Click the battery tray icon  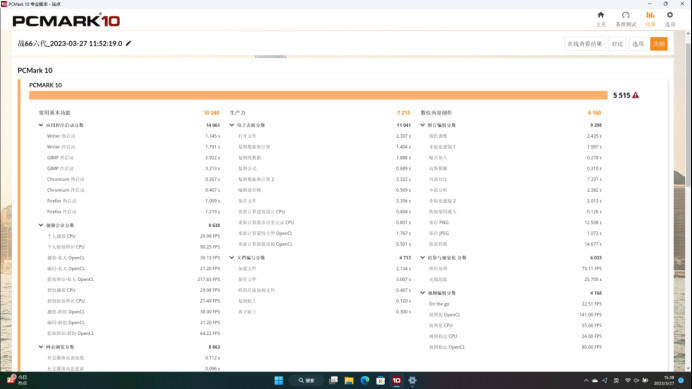tap(645, 381)
